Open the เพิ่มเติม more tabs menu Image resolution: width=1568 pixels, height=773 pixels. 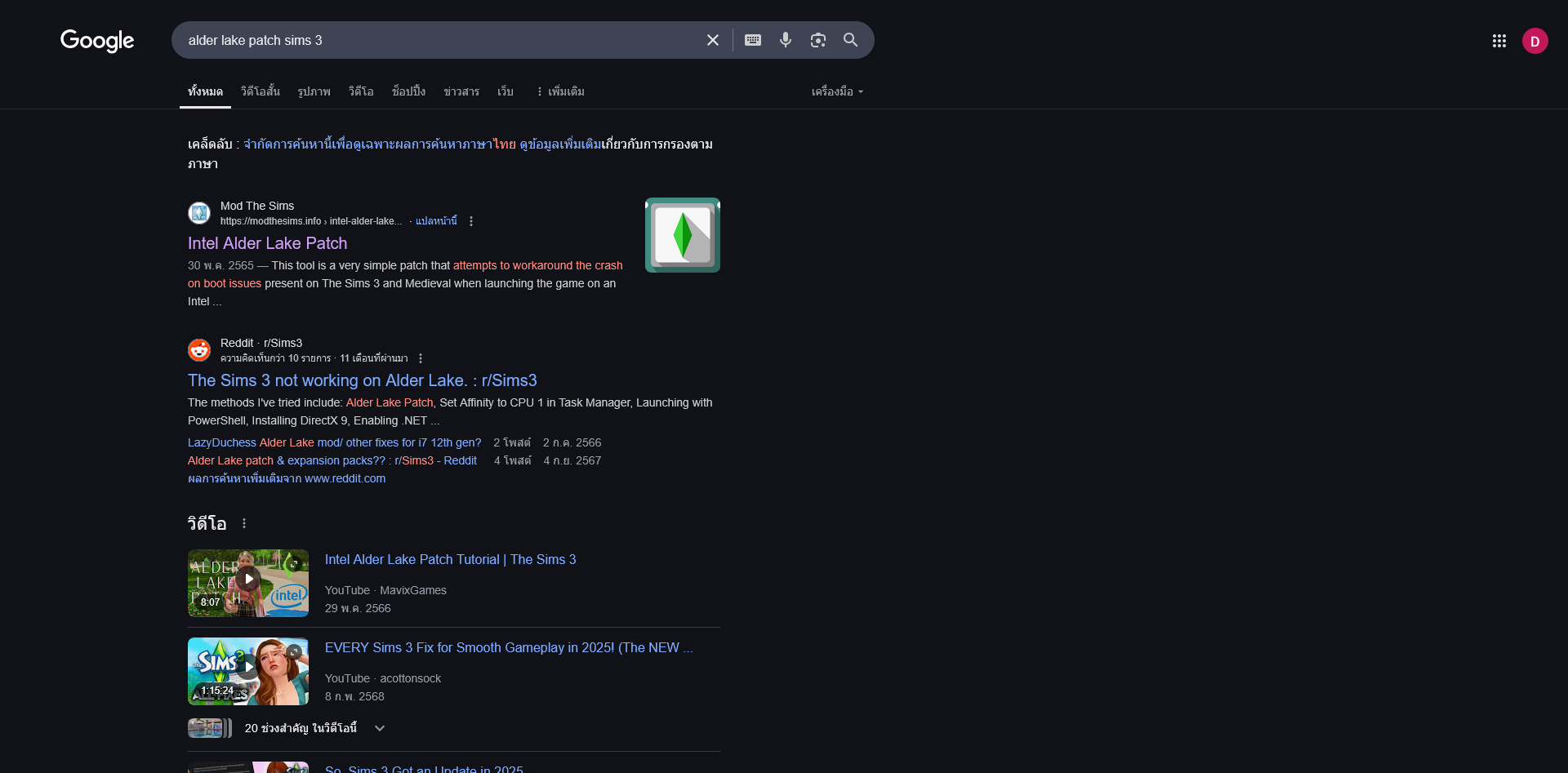click(x=560, y=91)
